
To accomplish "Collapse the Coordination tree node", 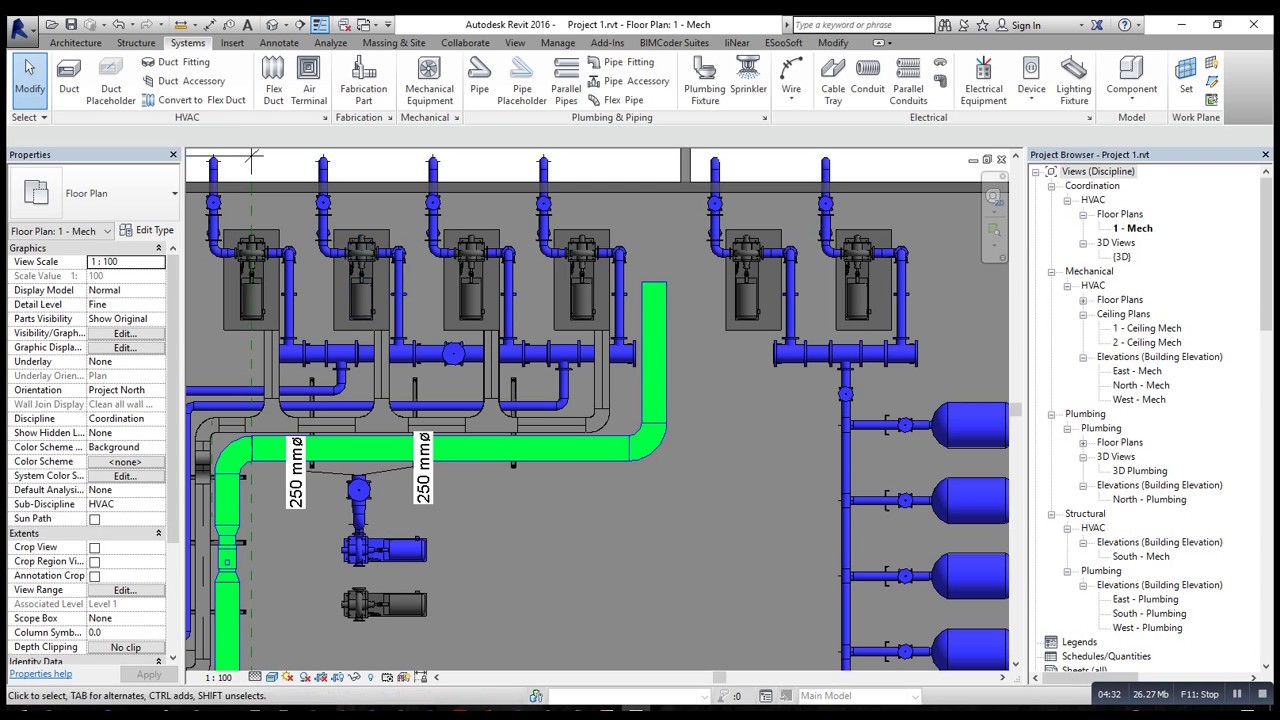I will [x=1052, y=186].
